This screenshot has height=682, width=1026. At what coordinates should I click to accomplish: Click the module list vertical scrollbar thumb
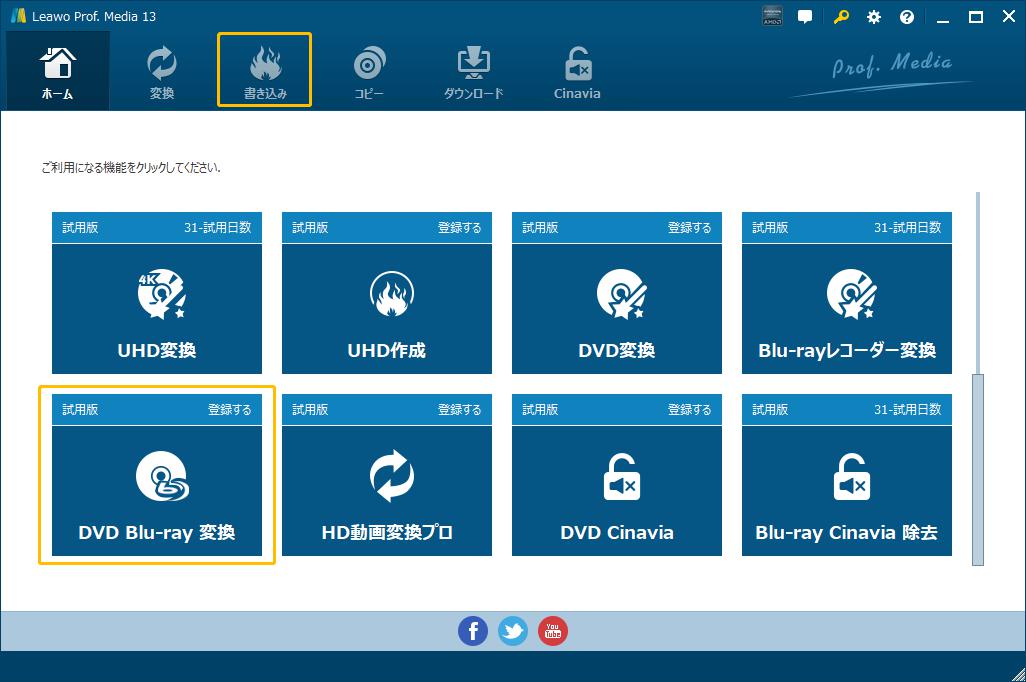(x=978, y=470)
